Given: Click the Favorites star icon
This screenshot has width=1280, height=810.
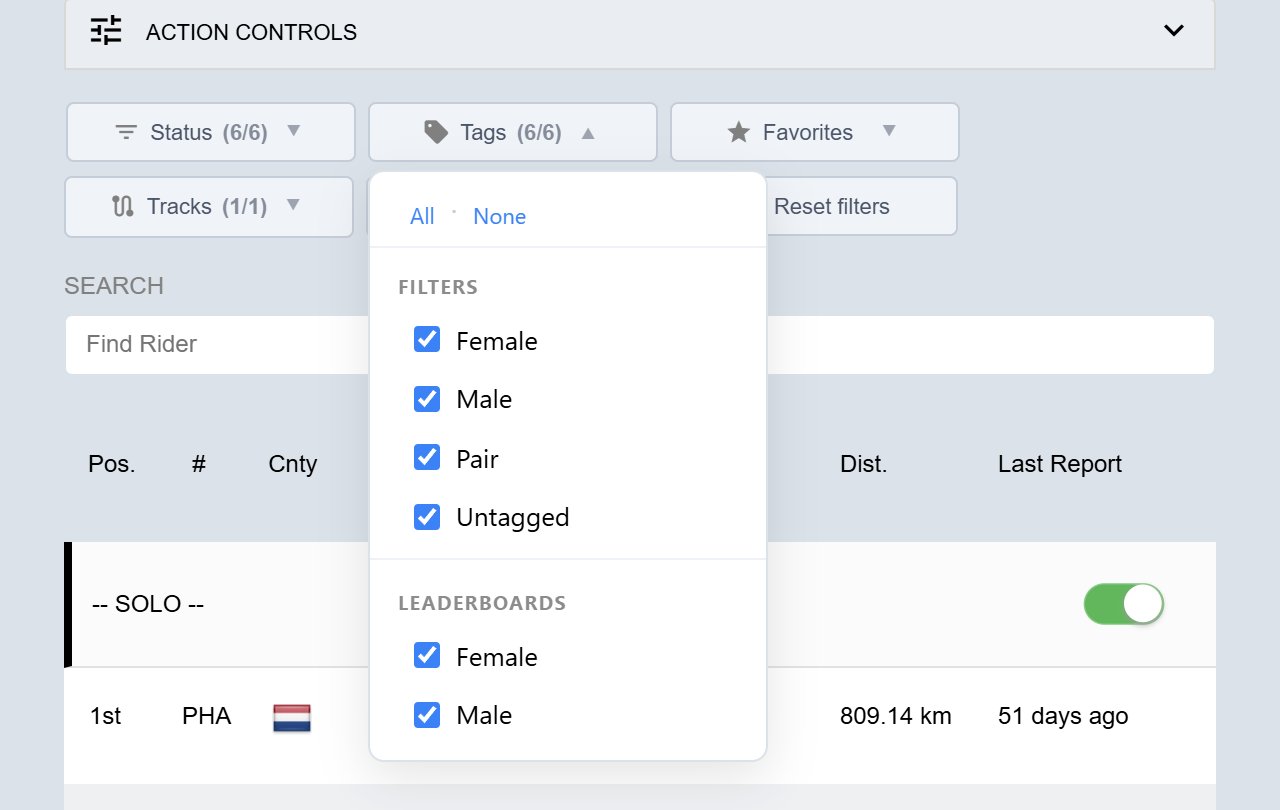Looking at the screenshot, I should click(738, 132).
